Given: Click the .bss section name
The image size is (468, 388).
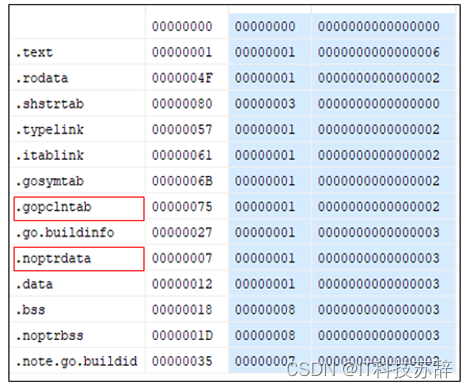Looking at the screenshot, I should (30, 310).
